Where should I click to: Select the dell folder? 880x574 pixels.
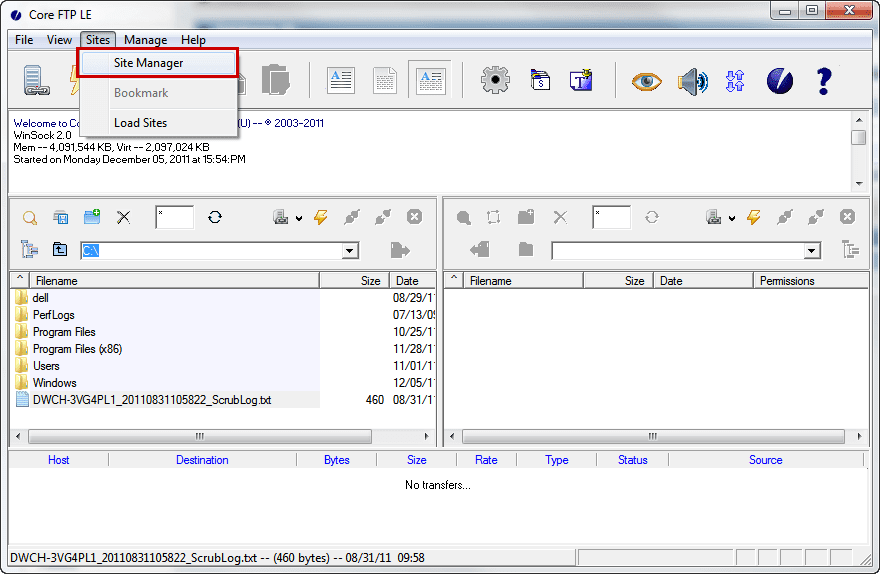coord(40,298)
